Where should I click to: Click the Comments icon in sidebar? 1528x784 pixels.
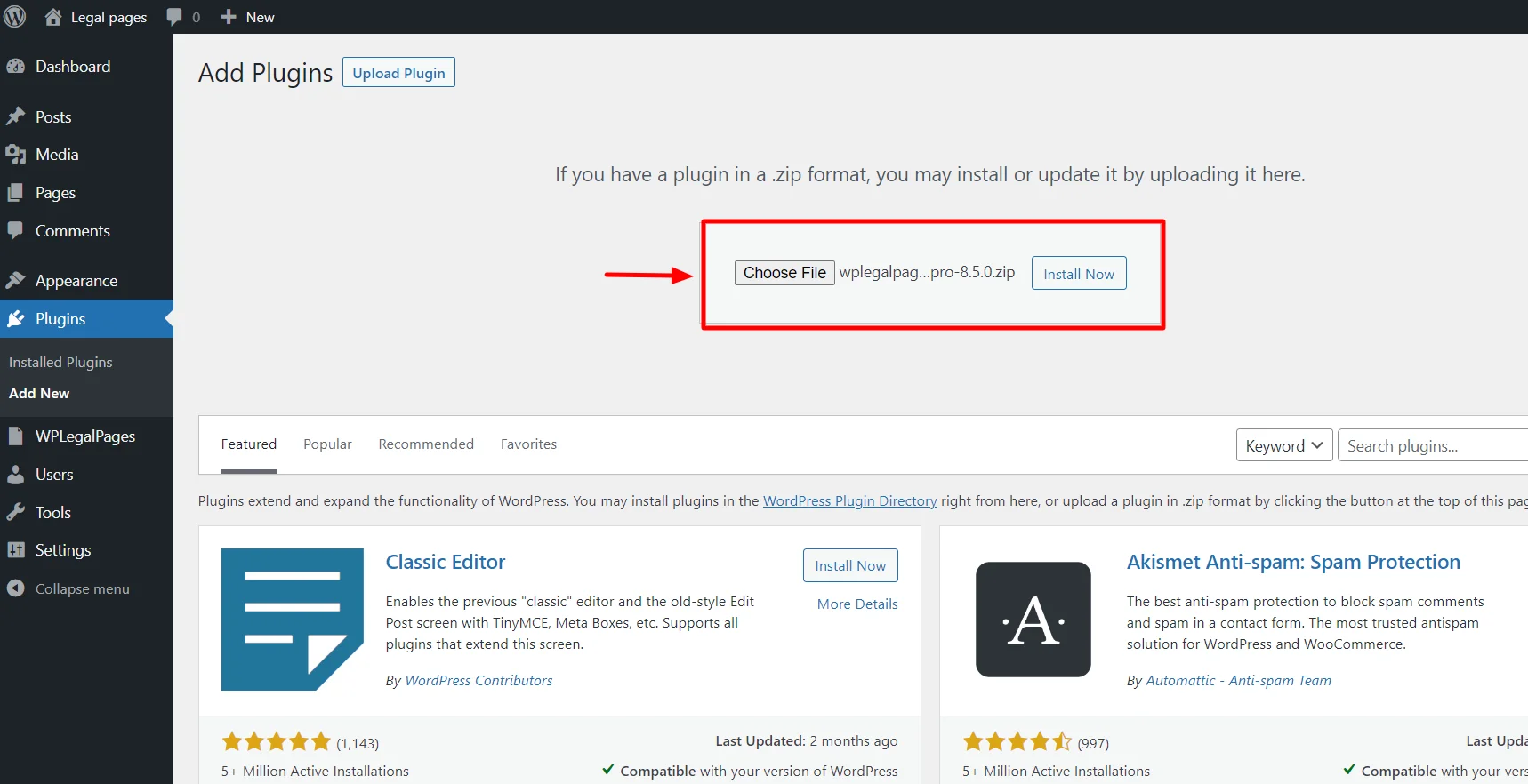pyautogui.click(x=16, y=230)
